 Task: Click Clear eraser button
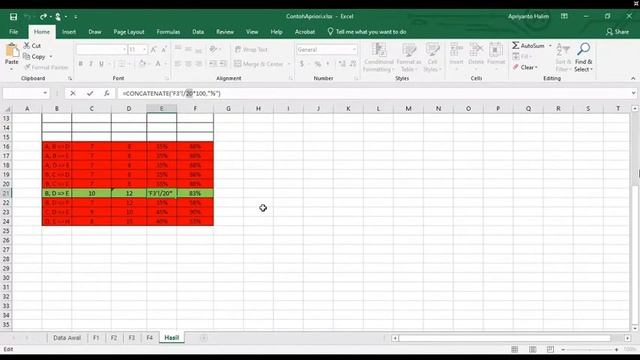(526, 67)
